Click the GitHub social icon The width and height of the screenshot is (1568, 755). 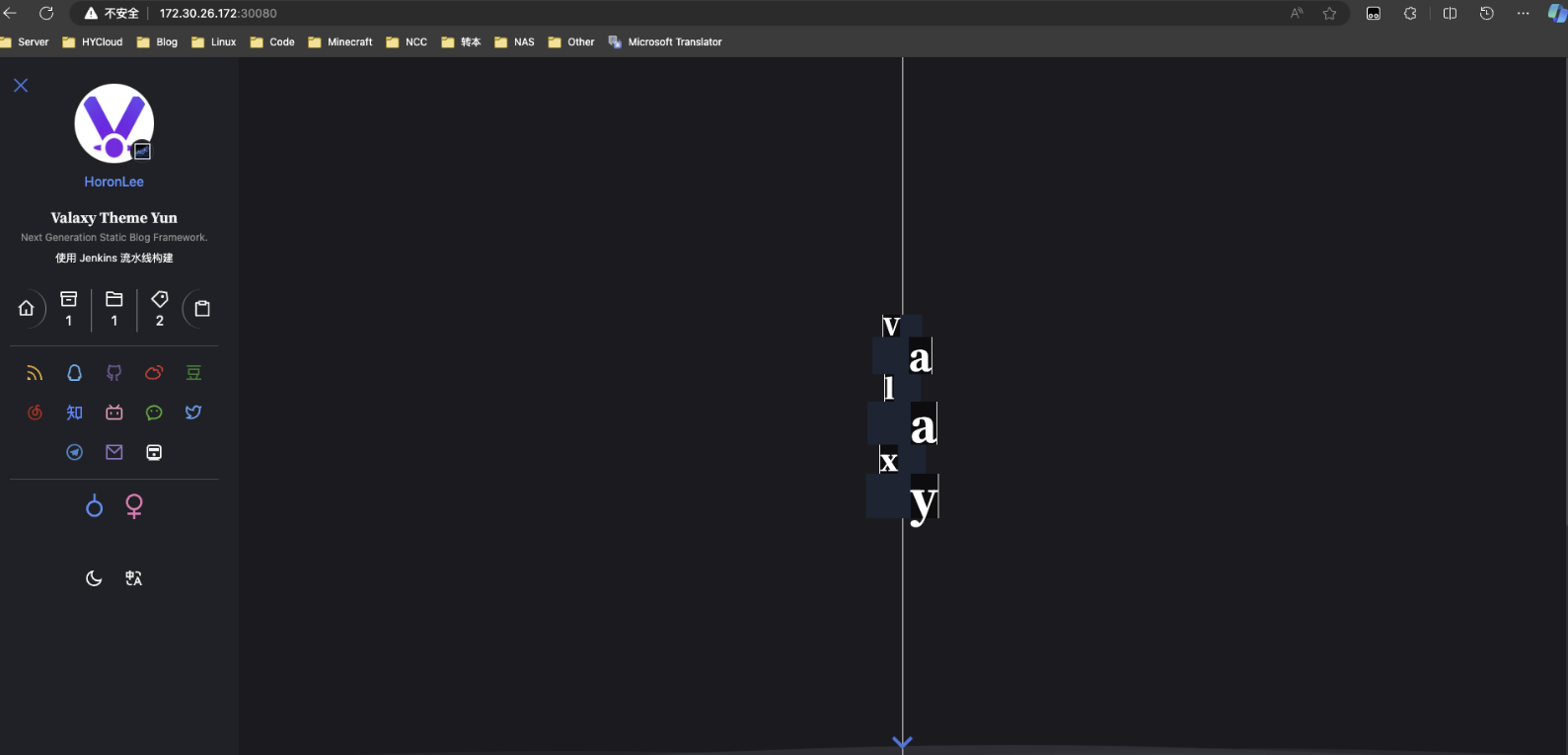click(x=114, y=373)
